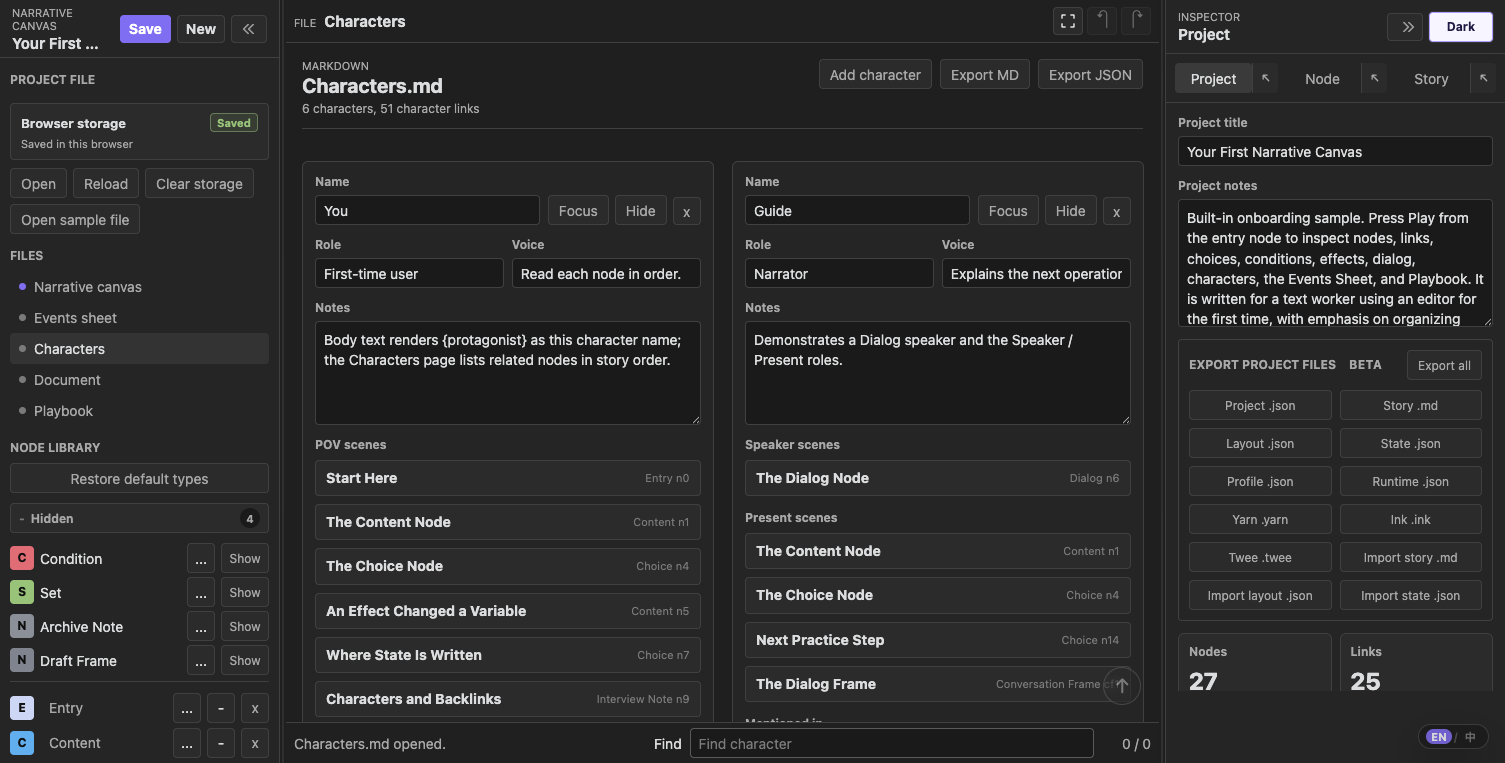Delete the Content node type with x
Image resolution: width=1505 pixels, height=763 pixels.
(255, 743)
